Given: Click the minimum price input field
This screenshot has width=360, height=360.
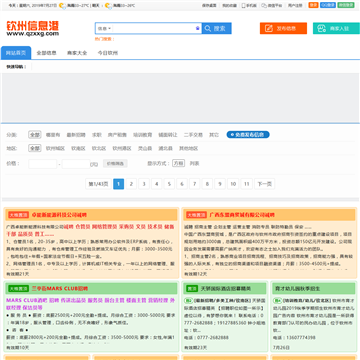Looking at the screenshot, I should (x=43, y=164).
